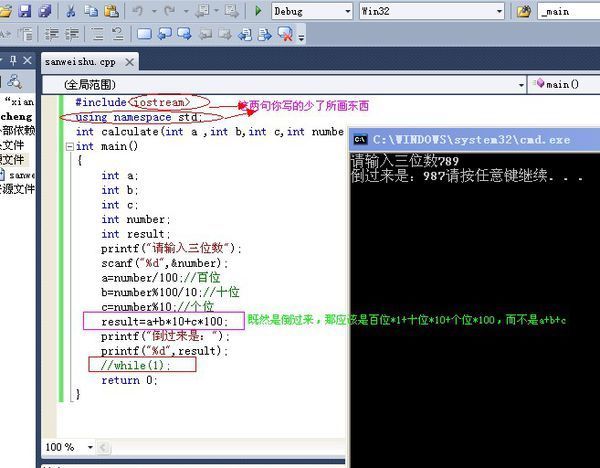Image resolution: width=600 pixels, height=468 pixels.
Task: Click '倒过来是: 987' output in cmd window
Action: pyautogui.click(x=398, y=176)
